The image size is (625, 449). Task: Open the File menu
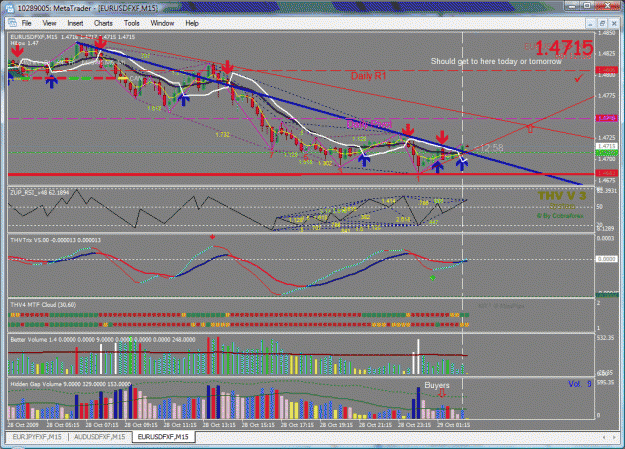[x=26, y=23]
